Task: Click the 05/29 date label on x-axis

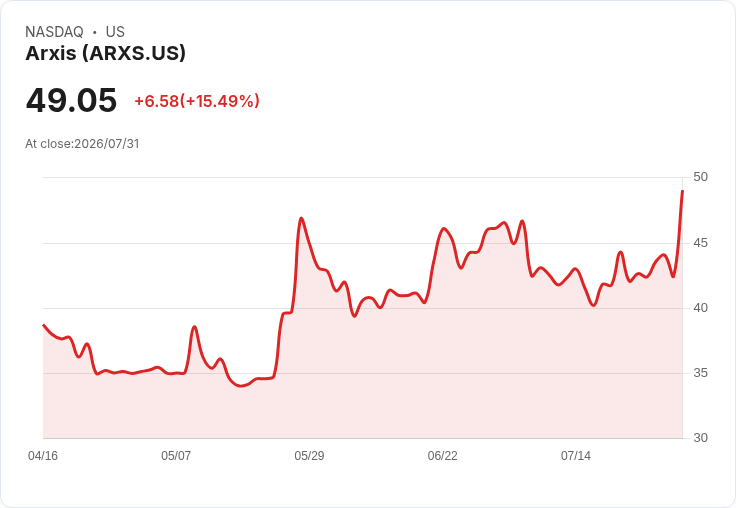Action: [x=309, y=455]
